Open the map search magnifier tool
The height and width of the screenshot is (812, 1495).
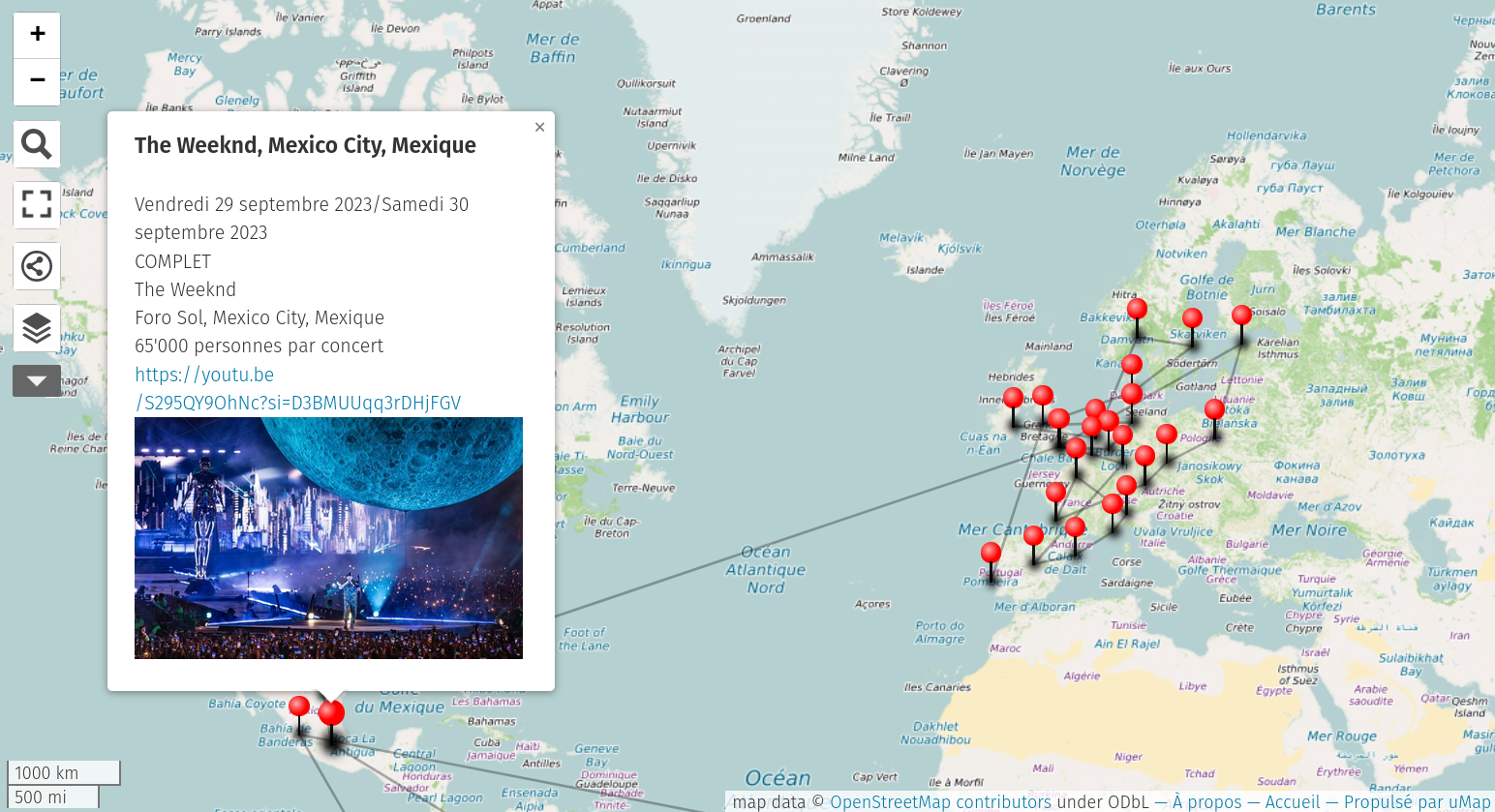pos(37,144)
